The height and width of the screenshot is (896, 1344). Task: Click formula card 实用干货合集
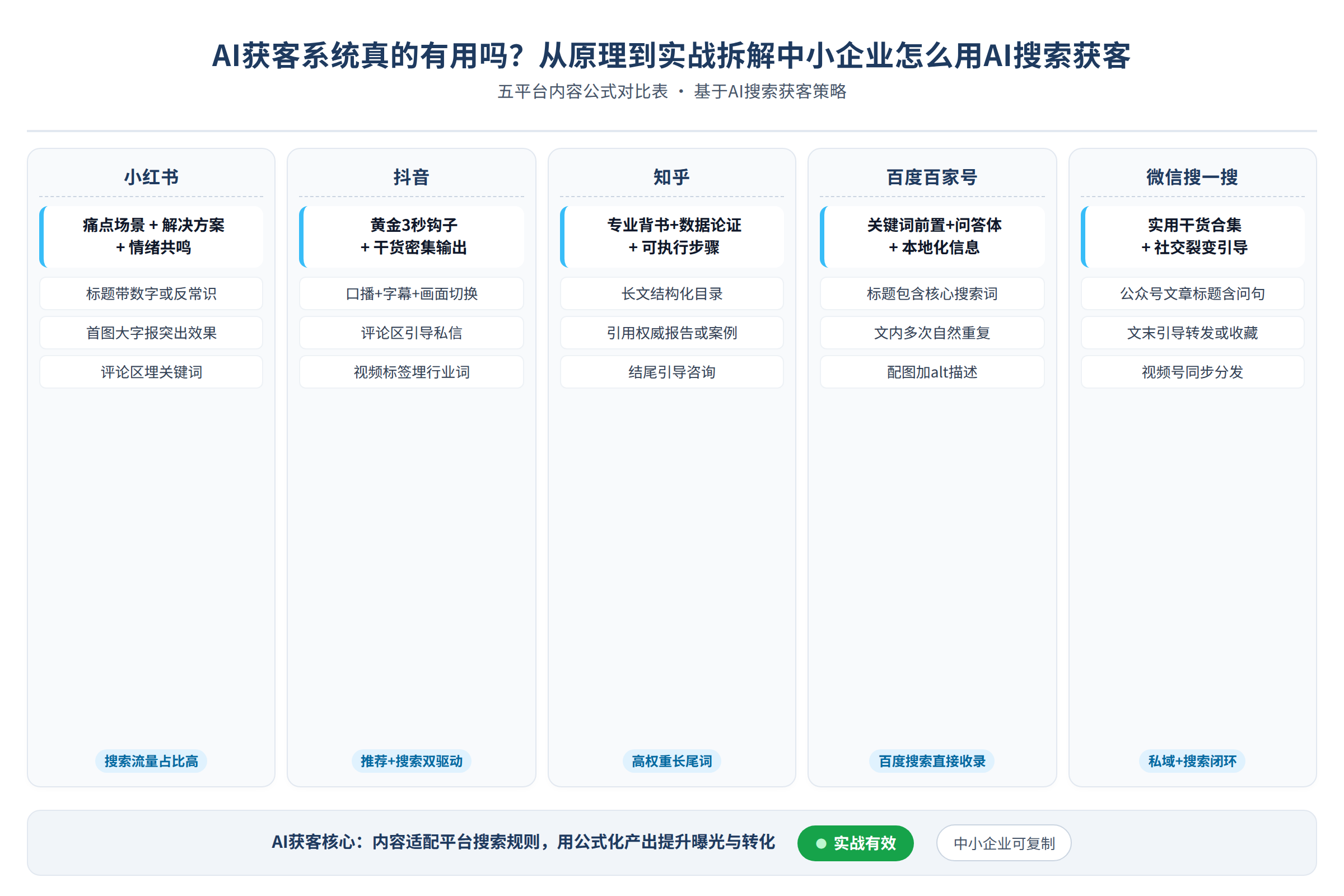click(1193, 236)
